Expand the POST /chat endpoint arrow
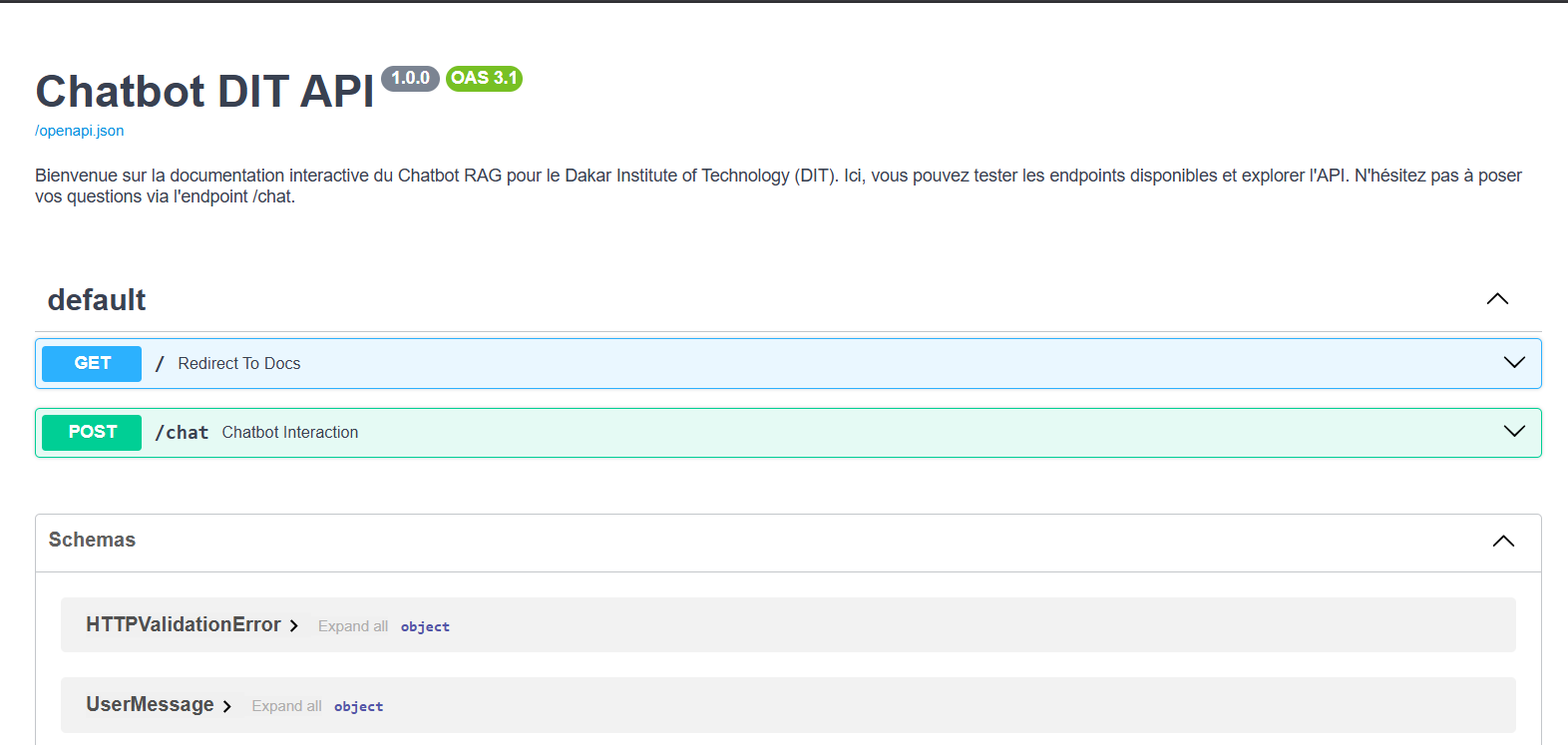1568x745 pixels. (1514, 431)
